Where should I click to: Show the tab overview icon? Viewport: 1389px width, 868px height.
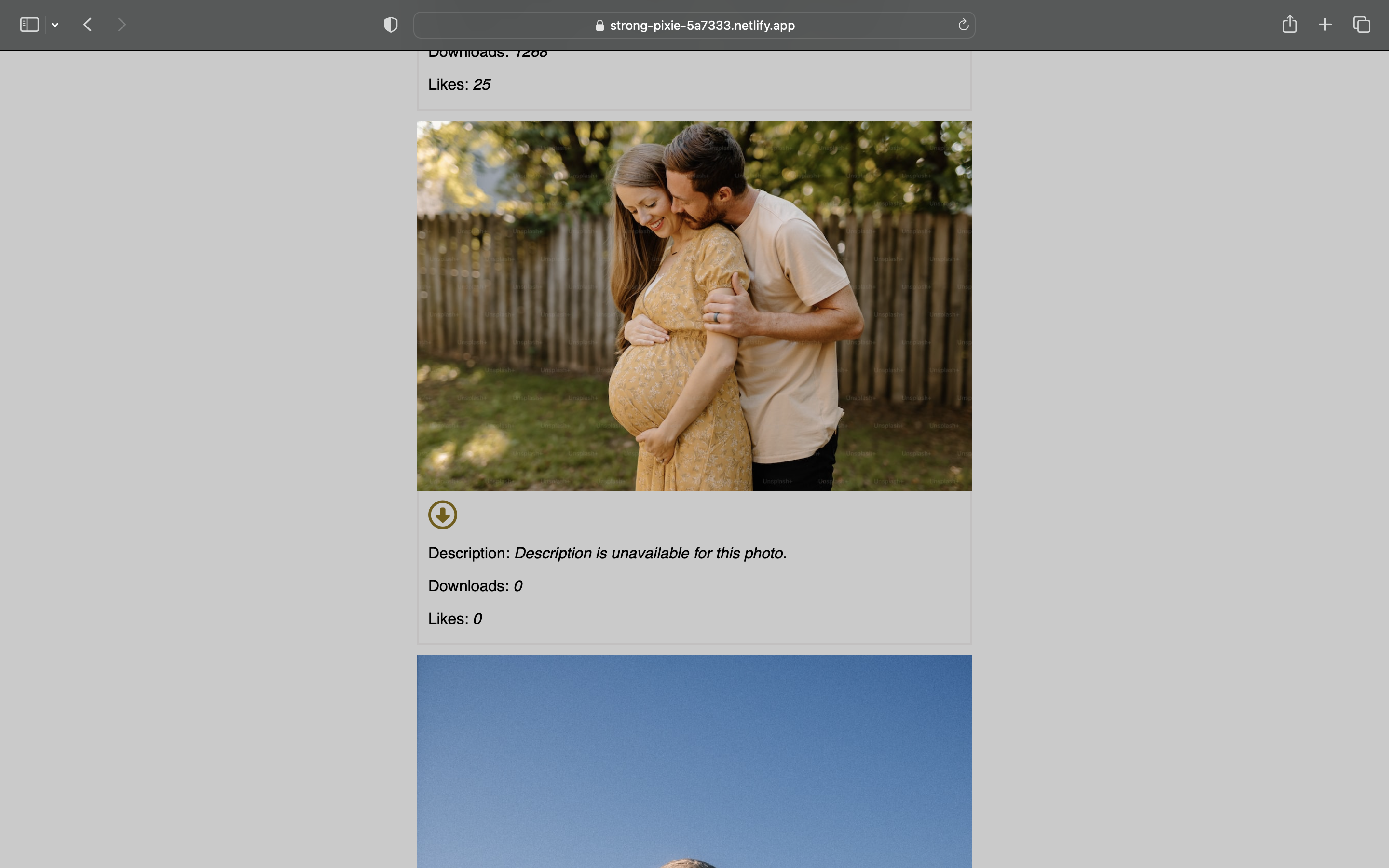pos(1362,25)
